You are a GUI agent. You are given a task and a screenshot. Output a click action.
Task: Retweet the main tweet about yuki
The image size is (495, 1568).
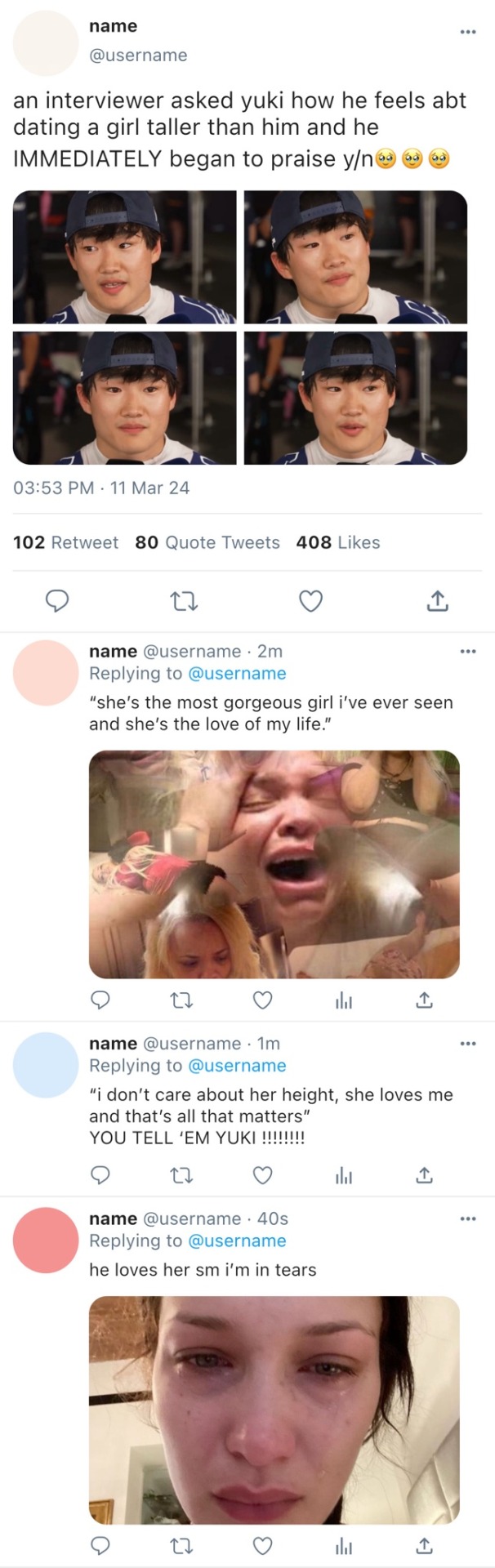(x=184, y=602)
